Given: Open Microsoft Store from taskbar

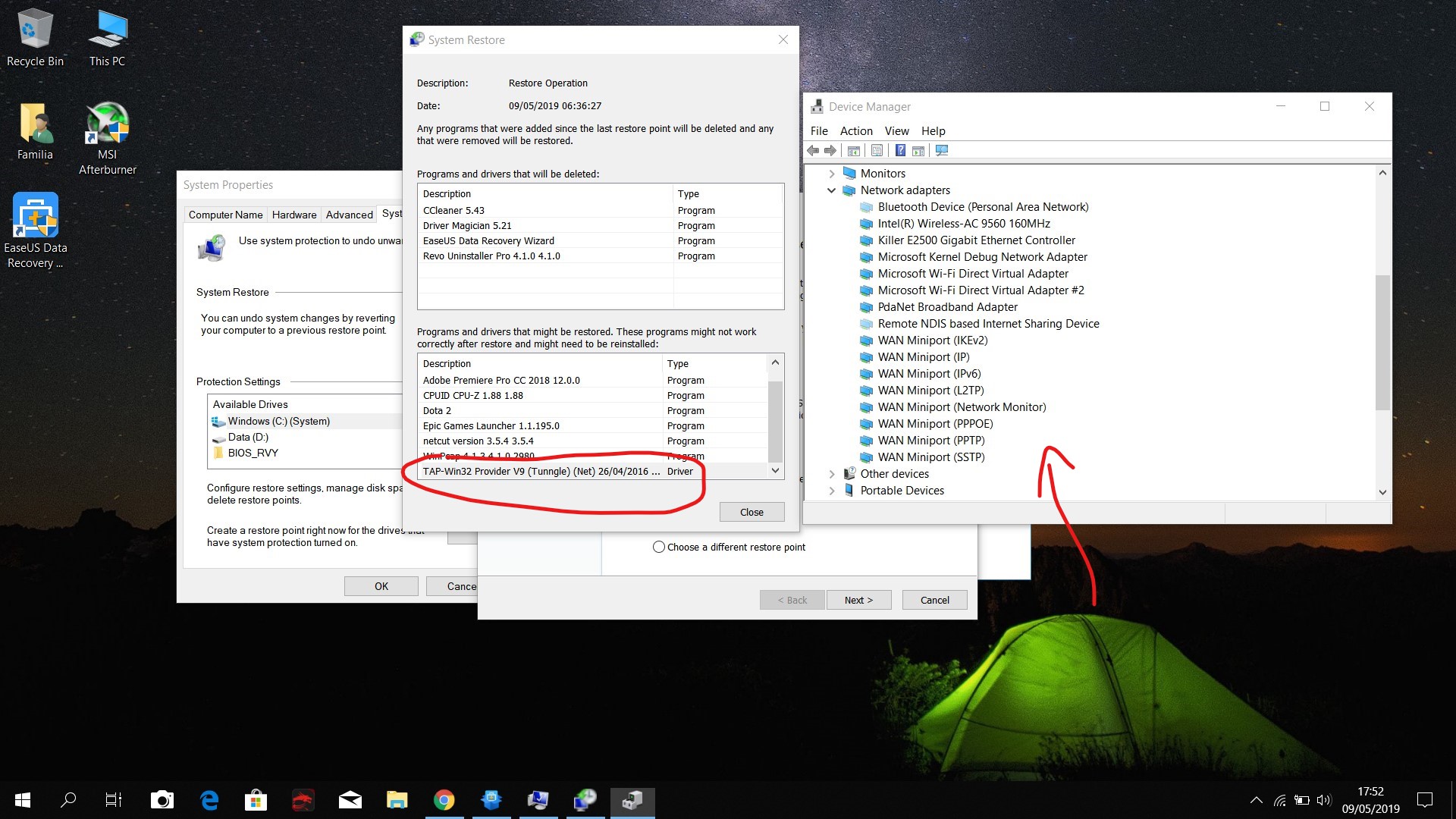Looking at the screenshot, I should (x=256, y=800).
